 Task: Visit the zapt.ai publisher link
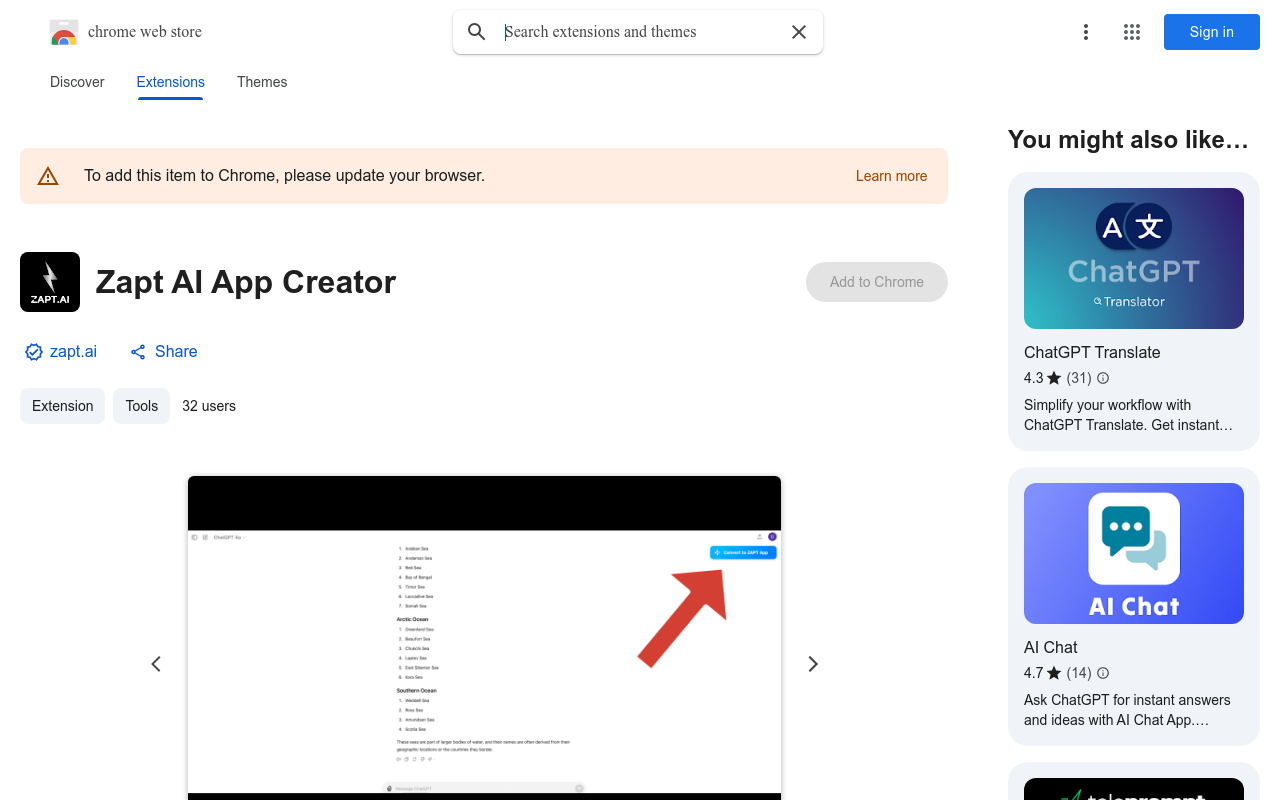pyautogui.click(x=73, y=352)
